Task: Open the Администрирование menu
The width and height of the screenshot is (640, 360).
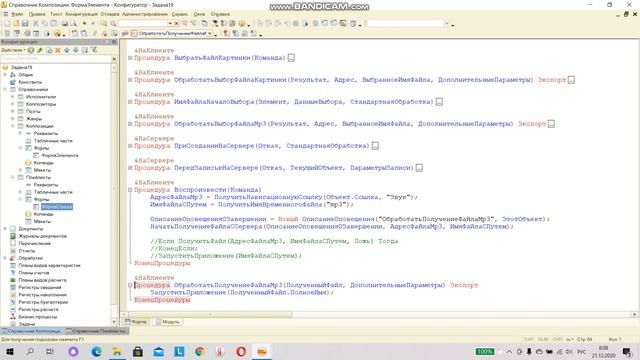Action: click(x=145, y=14)
